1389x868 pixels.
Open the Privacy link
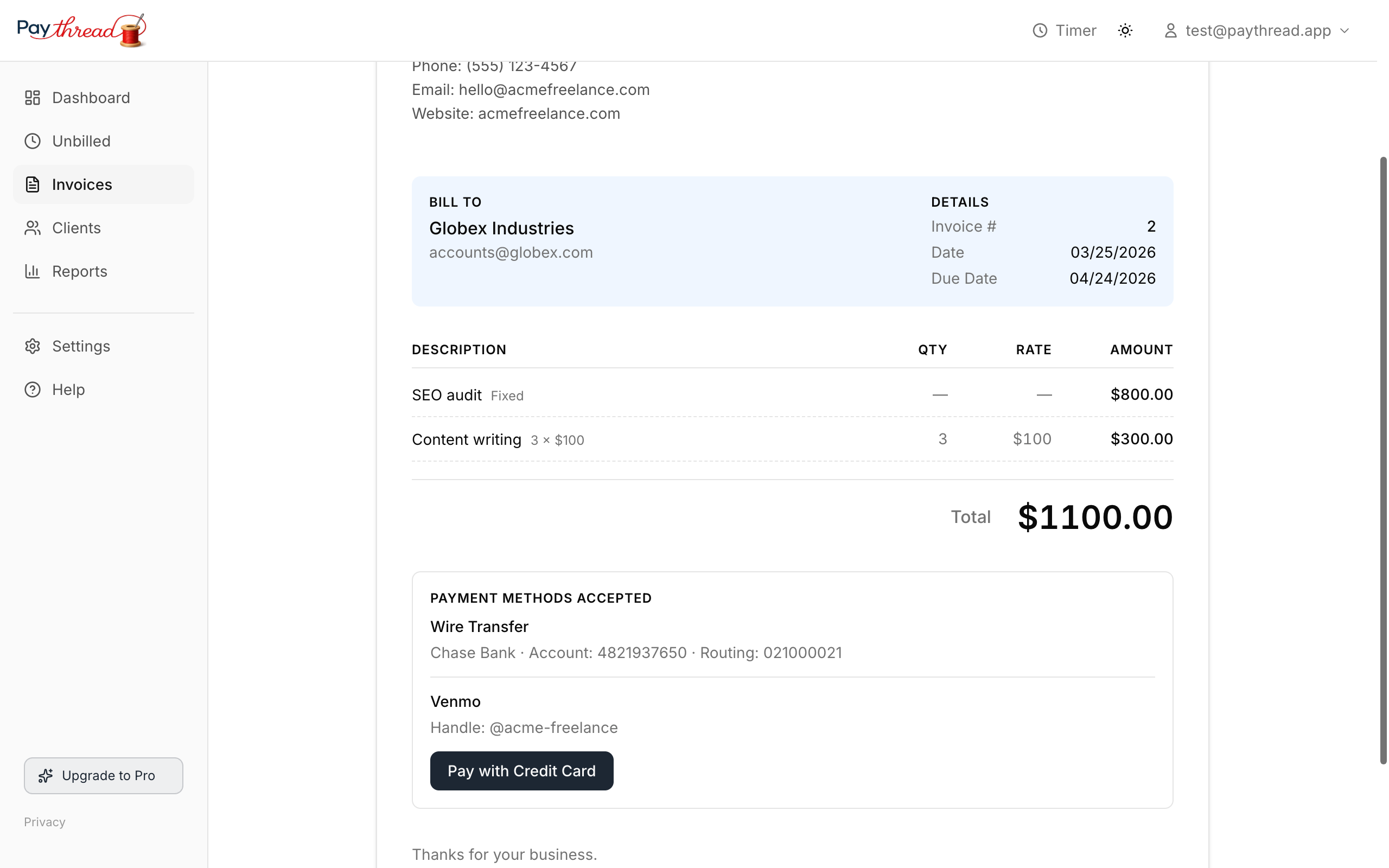45,822
